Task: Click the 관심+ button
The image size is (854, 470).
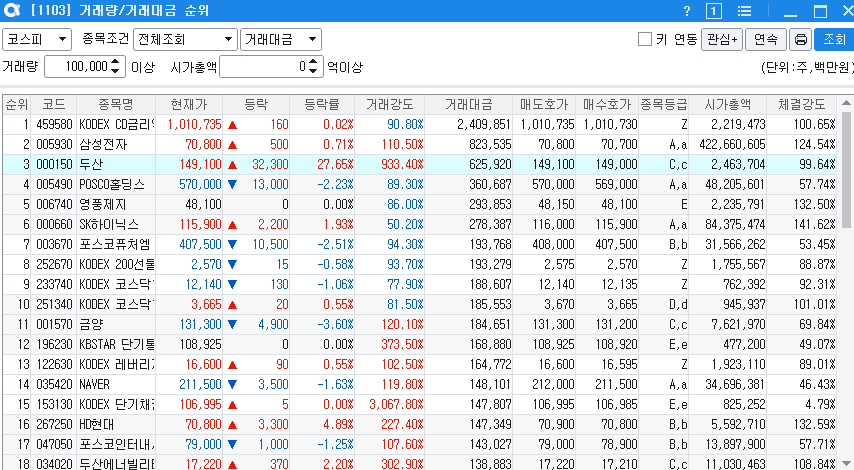Action: click(x=722, y=39)
